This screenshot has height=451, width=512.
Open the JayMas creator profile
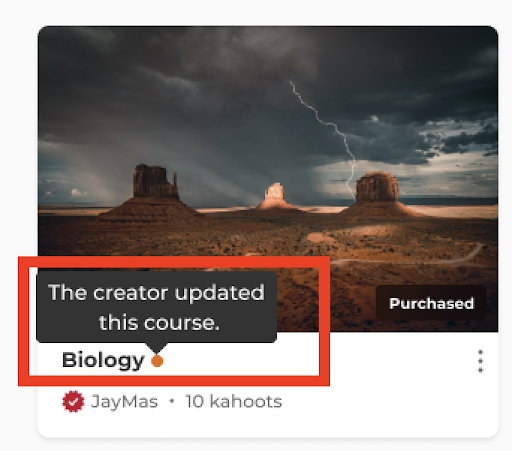pos(124,401)
